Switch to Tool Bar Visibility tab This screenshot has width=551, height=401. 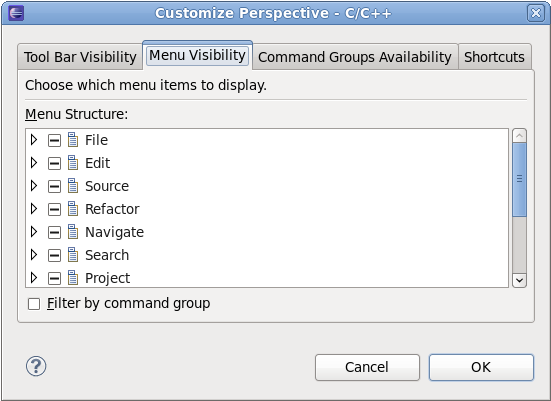point(80,57)
